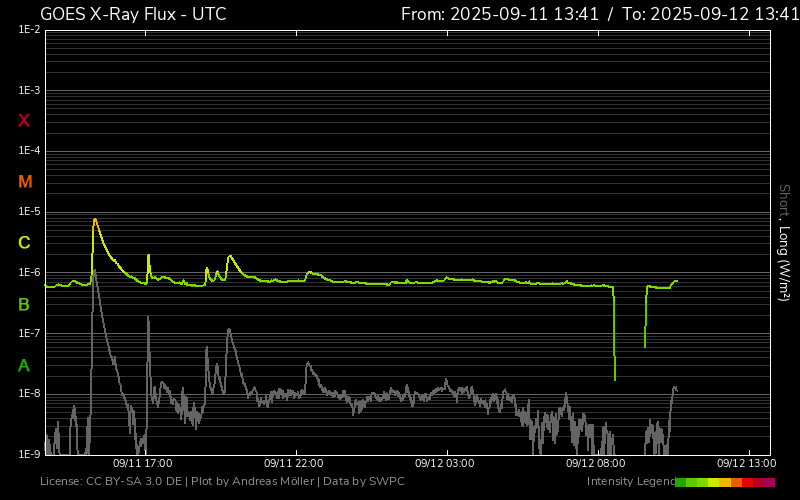Click the 09/11 17:00 time axis label

click(142, 464)
